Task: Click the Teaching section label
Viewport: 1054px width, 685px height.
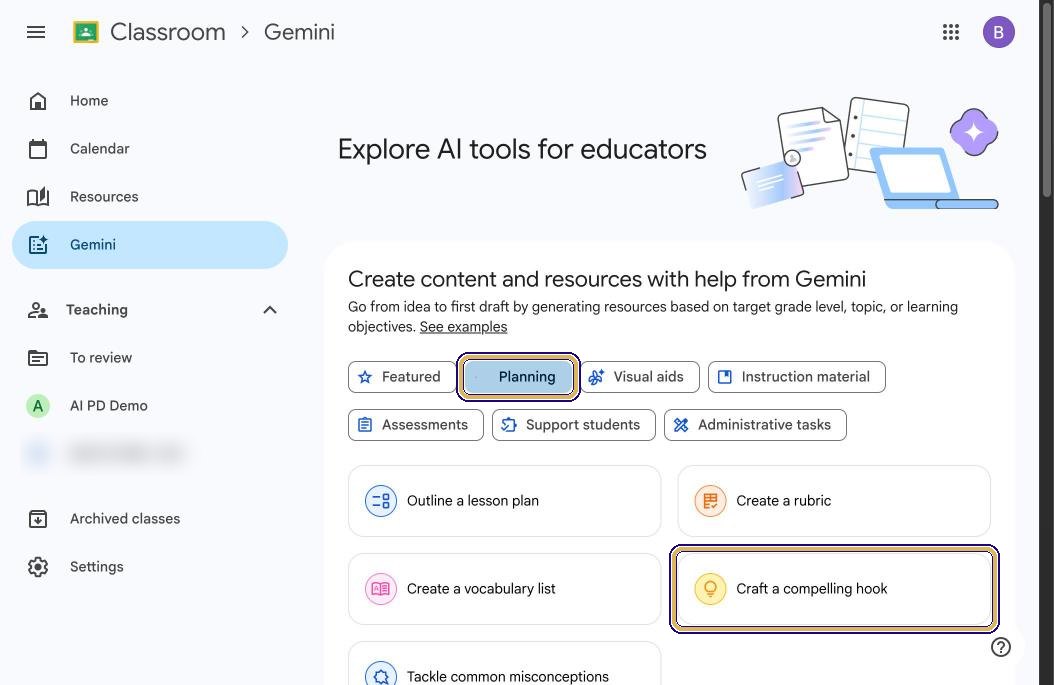Action: click(97, 310)
